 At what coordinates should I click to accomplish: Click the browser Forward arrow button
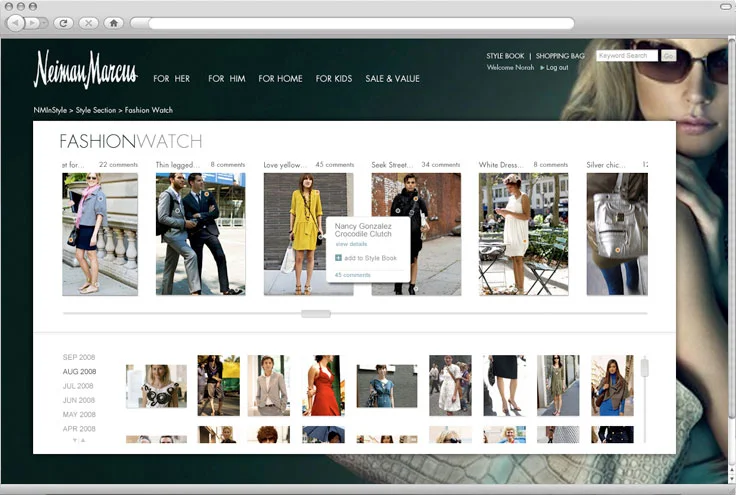pyautogui.click(x=31, y=23)
